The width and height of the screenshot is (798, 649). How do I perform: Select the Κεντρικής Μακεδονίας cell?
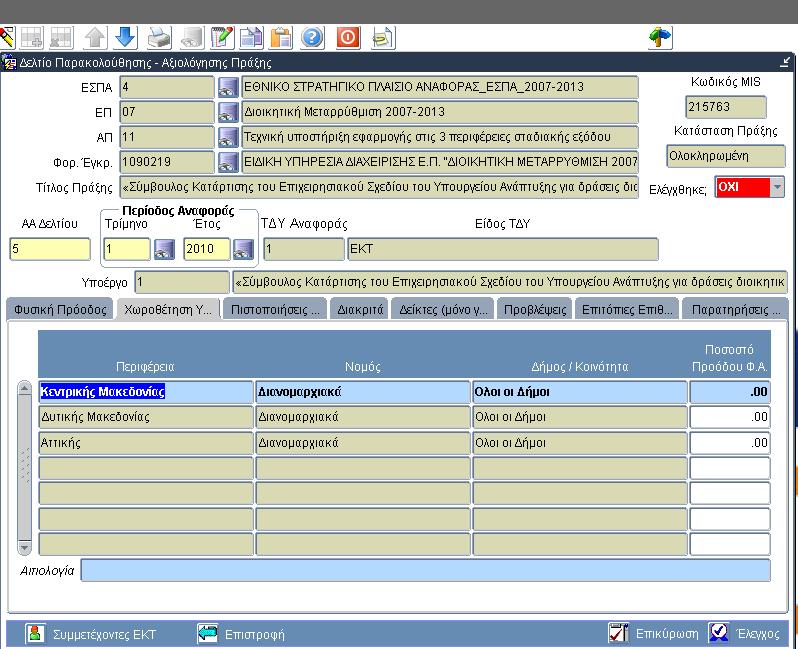click(x=146, y=391)
